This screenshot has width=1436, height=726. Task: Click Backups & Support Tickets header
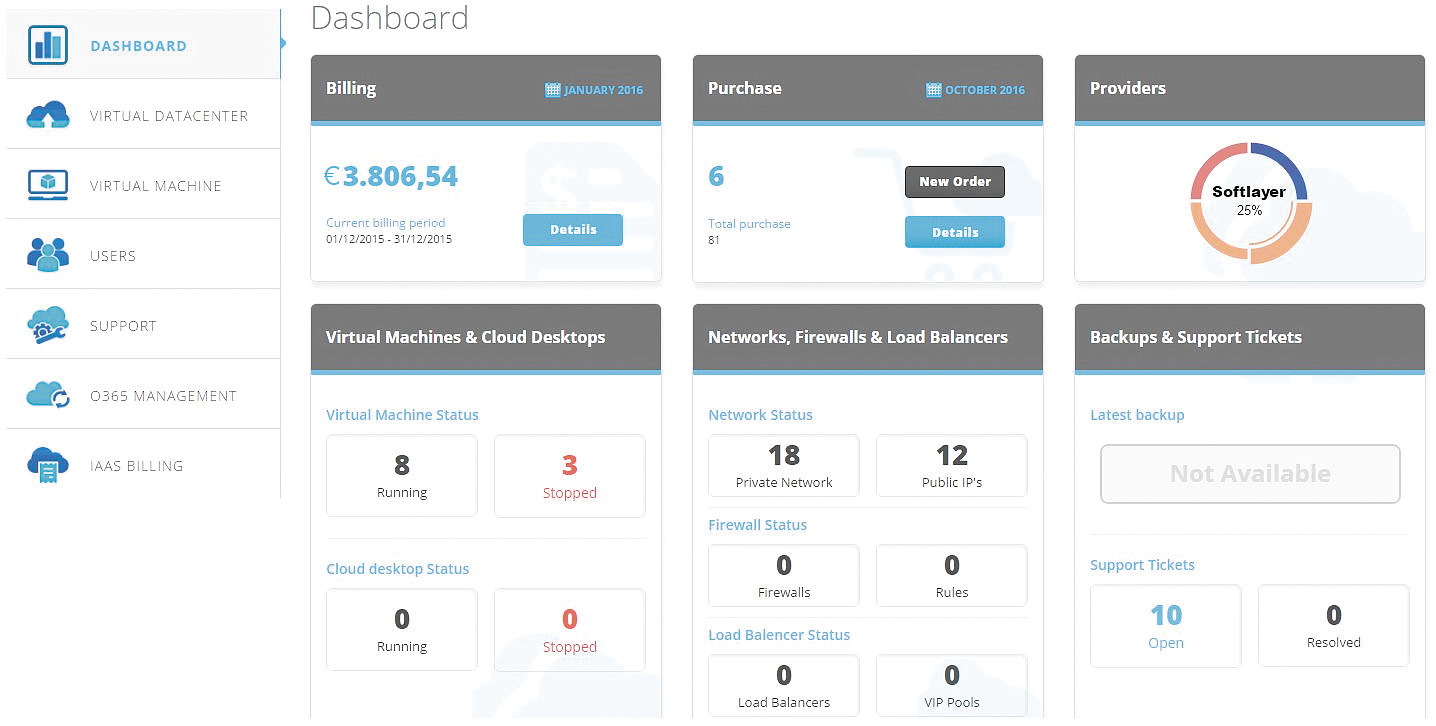click(1250, 337)
